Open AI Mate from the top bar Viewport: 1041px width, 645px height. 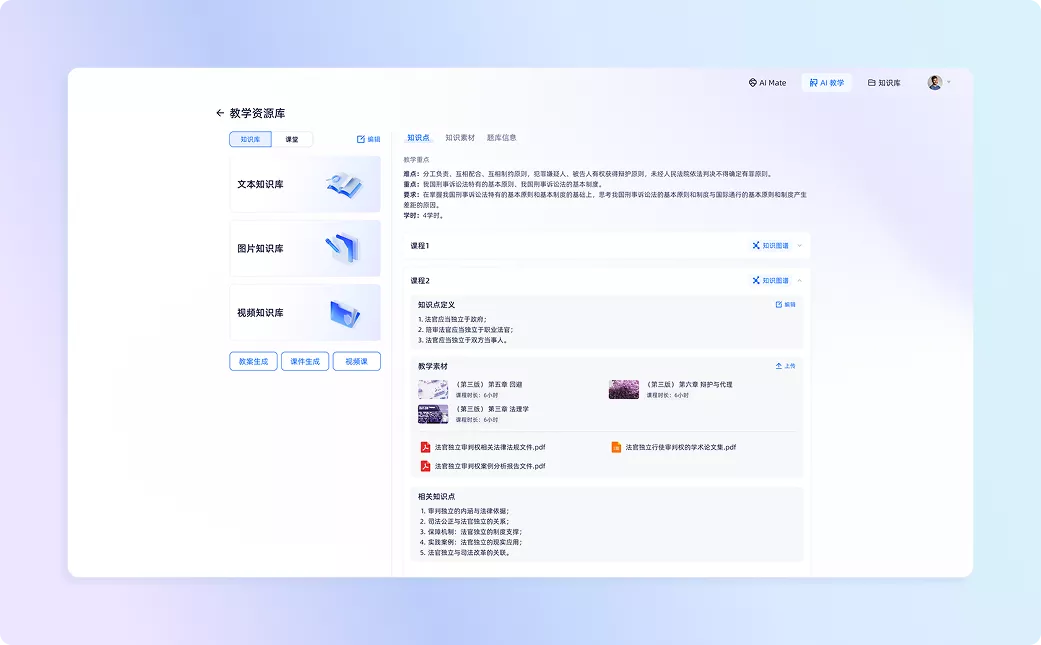767,83
